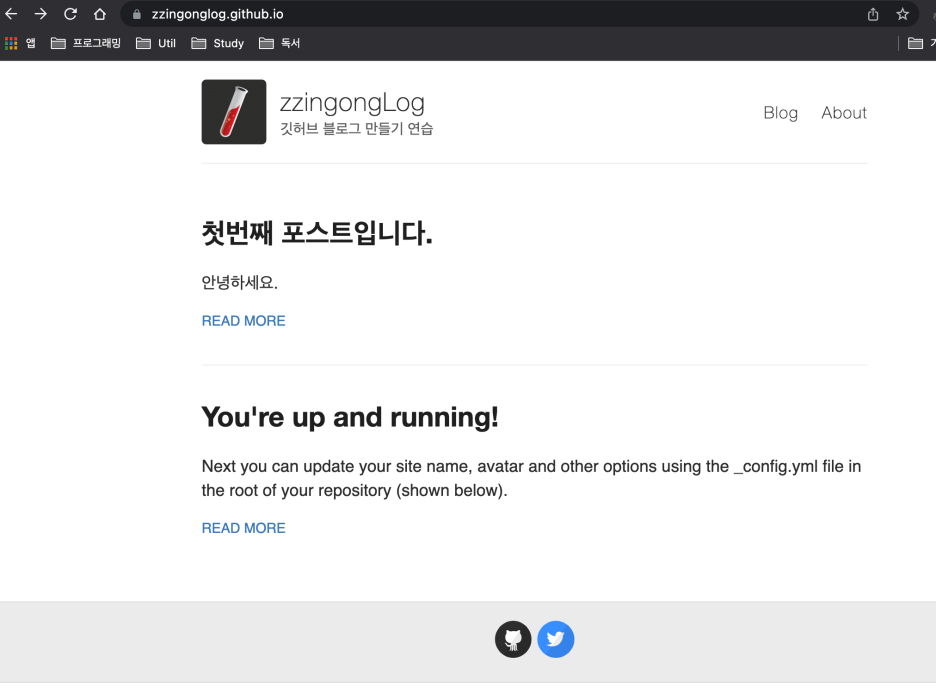The width and height of the screenshot is (936, 693).
Task: Go to the Blog nav item
Action: point(780,113)
